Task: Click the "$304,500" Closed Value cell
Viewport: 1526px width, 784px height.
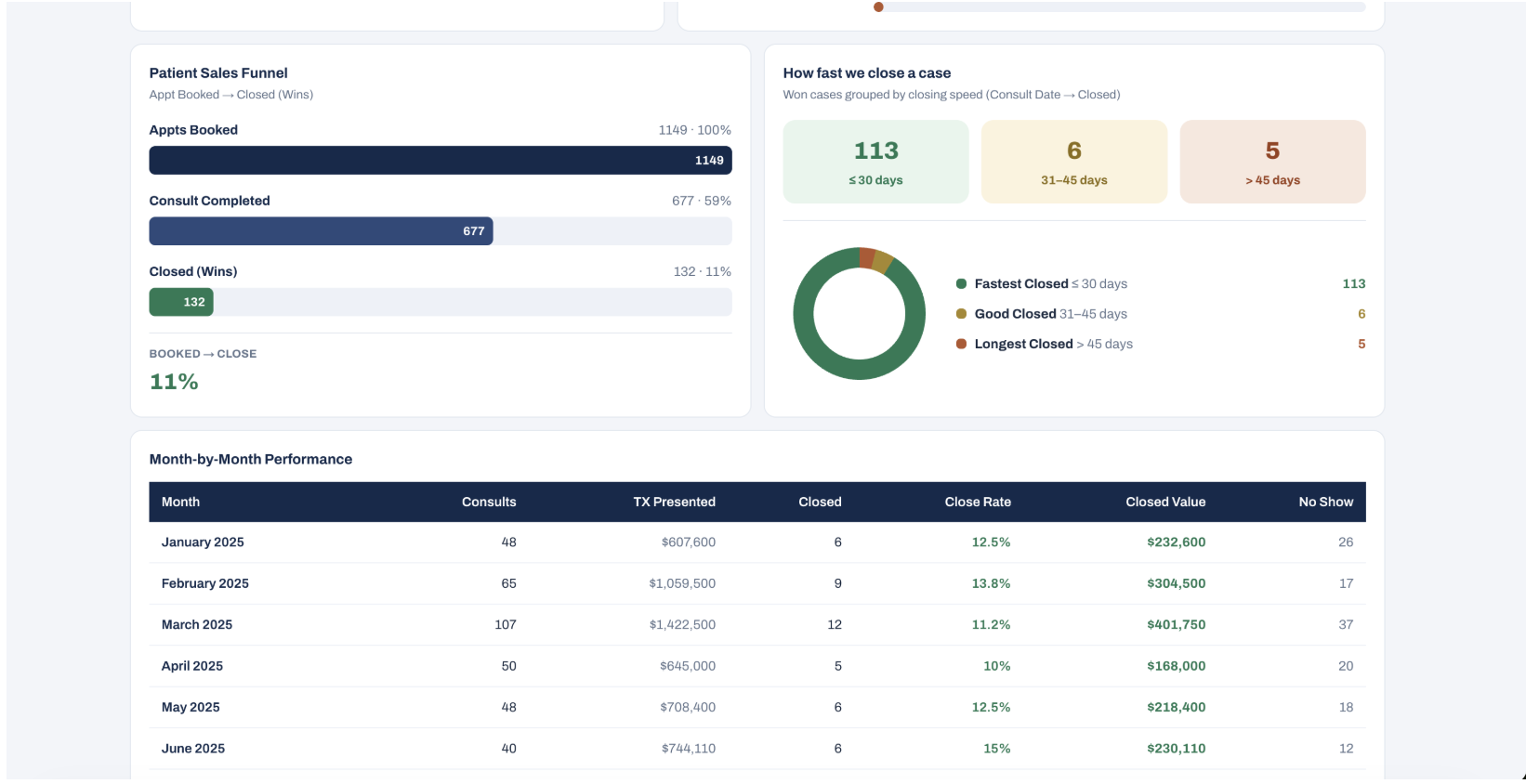Action: (1177, 583)
